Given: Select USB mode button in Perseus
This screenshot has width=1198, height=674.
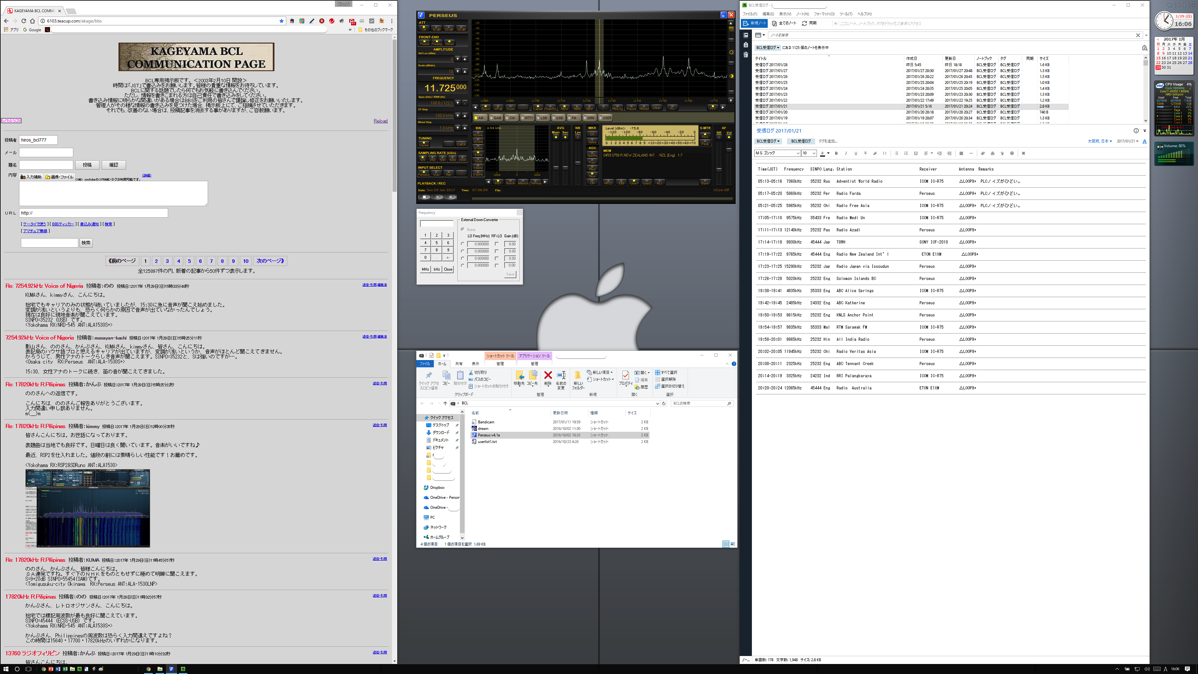Looking at the screenshot, I should click(559, 118).
